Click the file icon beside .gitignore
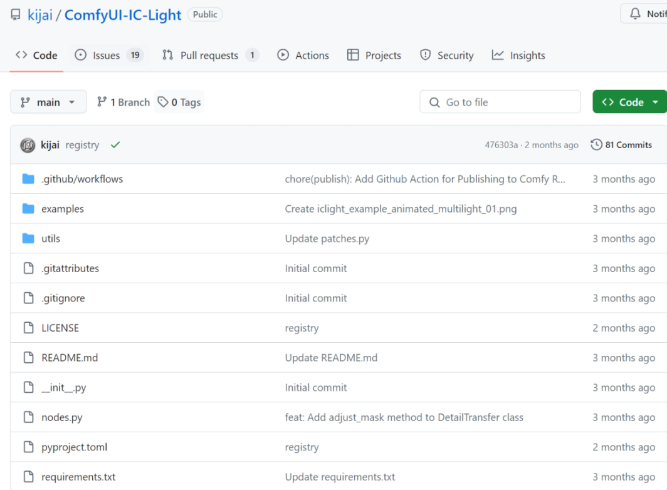The height and width of the screenshot is (490, 667). tap(29, 298)
